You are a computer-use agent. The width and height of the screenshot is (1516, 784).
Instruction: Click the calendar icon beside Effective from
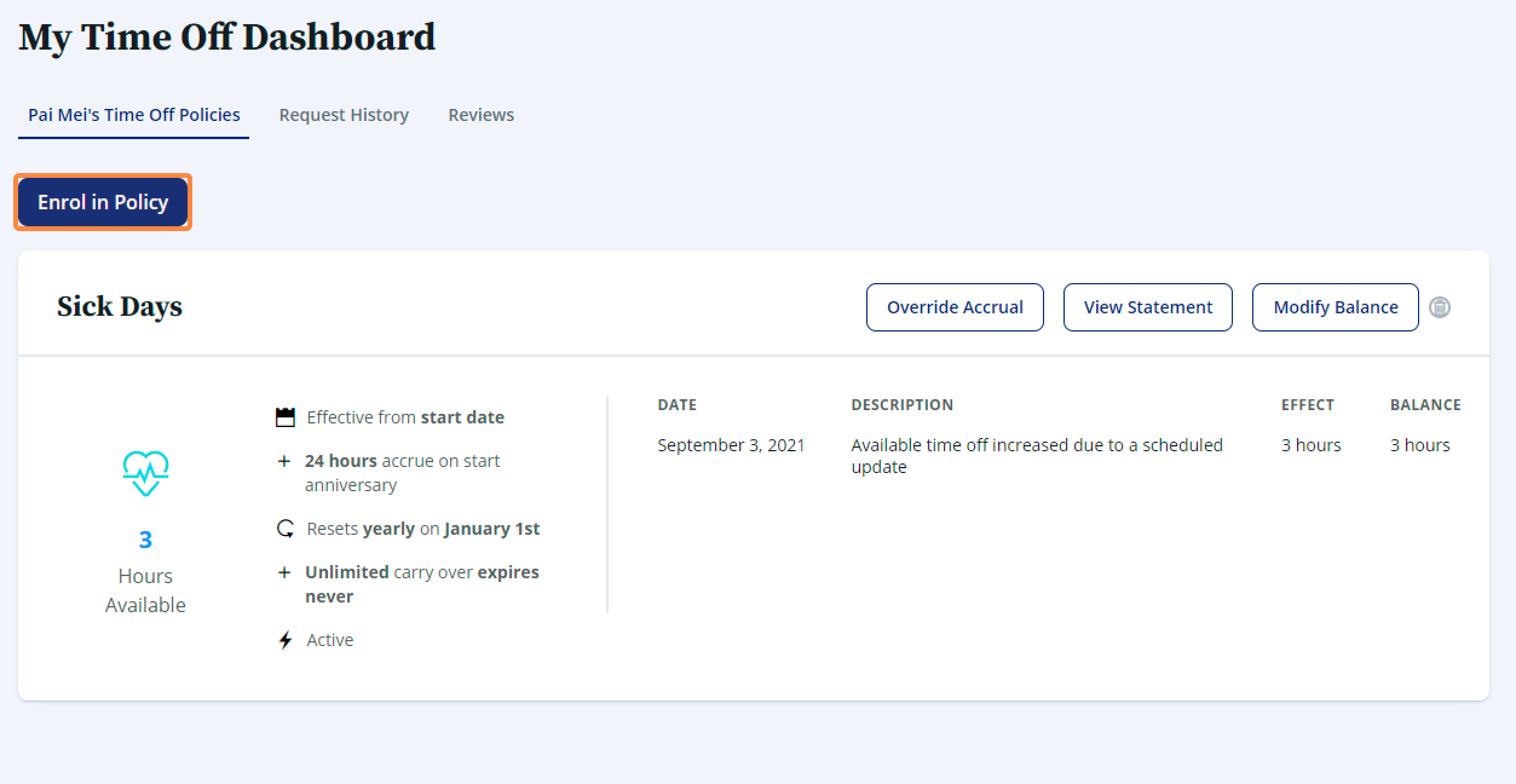(x=285, y=417)
